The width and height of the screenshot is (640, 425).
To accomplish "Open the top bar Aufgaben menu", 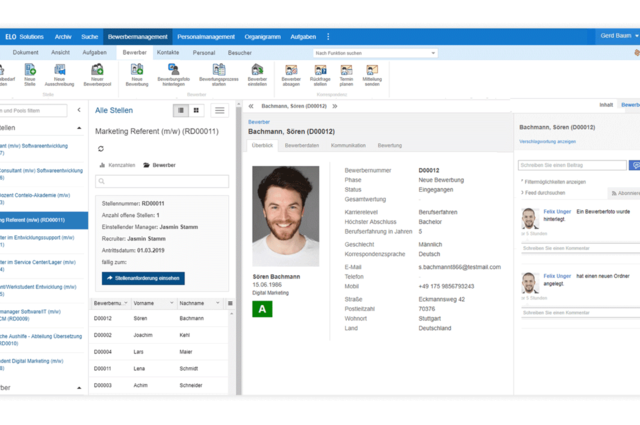I will click(303, 37).
